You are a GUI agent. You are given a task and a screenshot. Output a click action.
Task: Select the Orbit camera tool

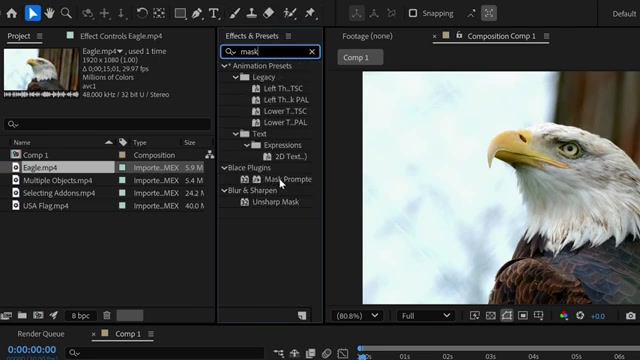coord(87,13)
